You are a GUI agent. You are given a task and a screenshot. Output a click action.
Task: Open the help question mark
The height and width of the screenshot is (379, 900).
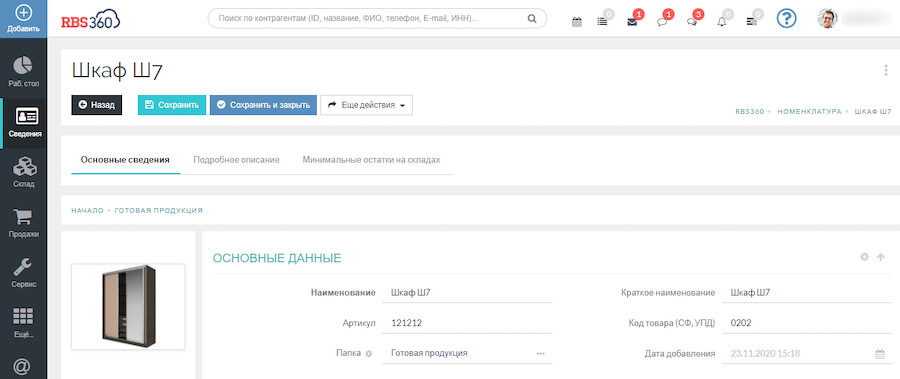click(786, 18)
